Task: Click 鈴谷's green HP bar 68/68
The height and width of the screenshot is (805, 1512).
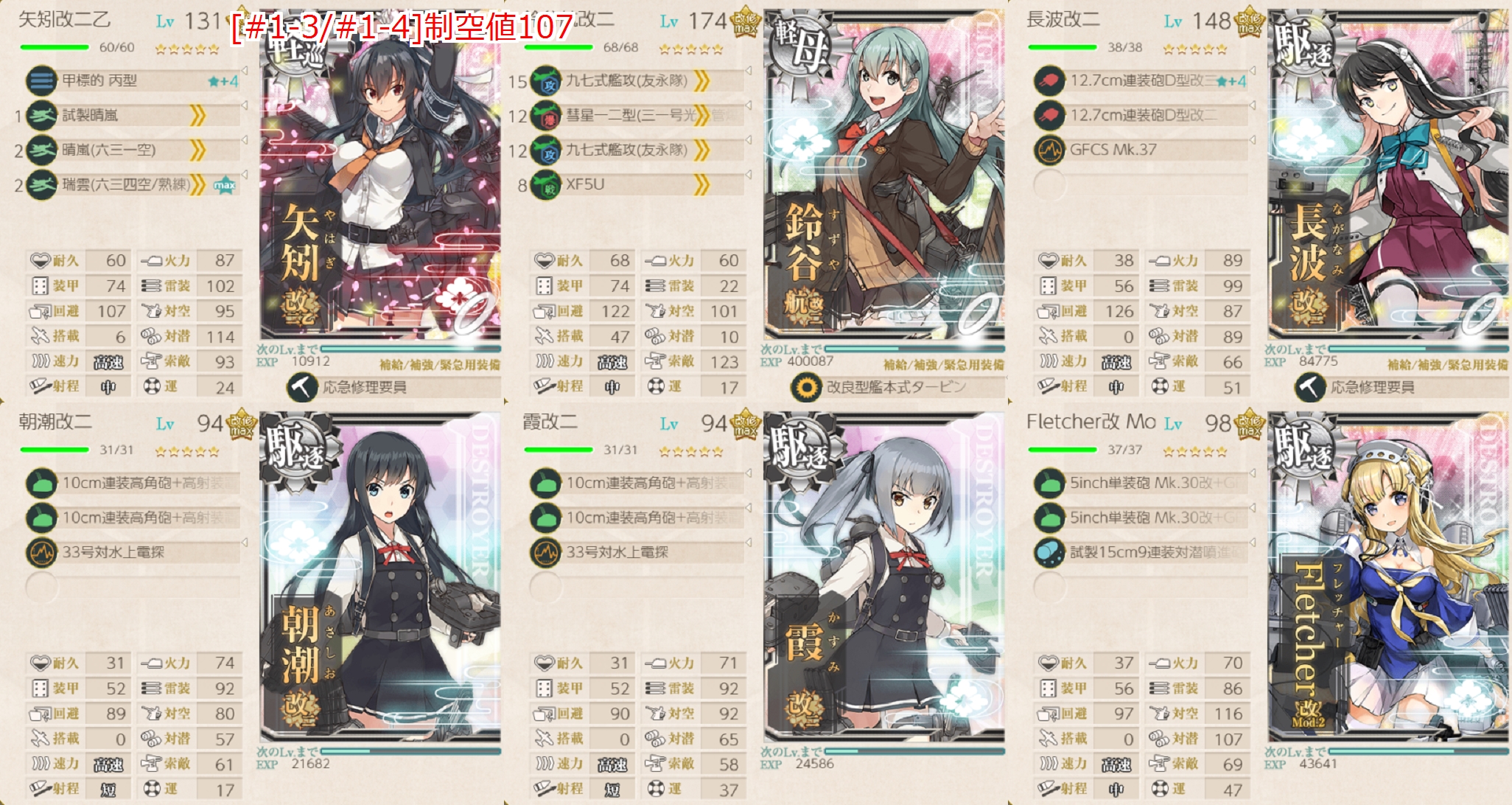Action: click(x=559, y=47)
